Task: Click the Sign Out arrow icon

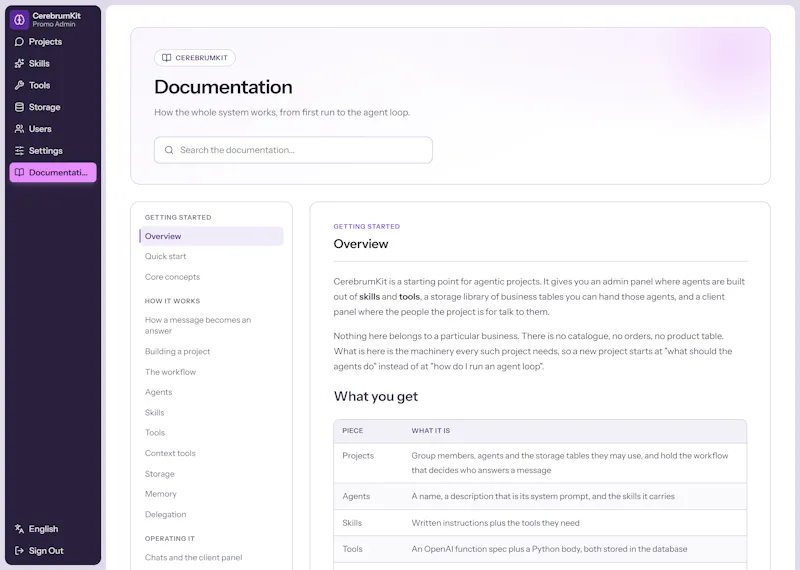Action: tap(19, 551)
